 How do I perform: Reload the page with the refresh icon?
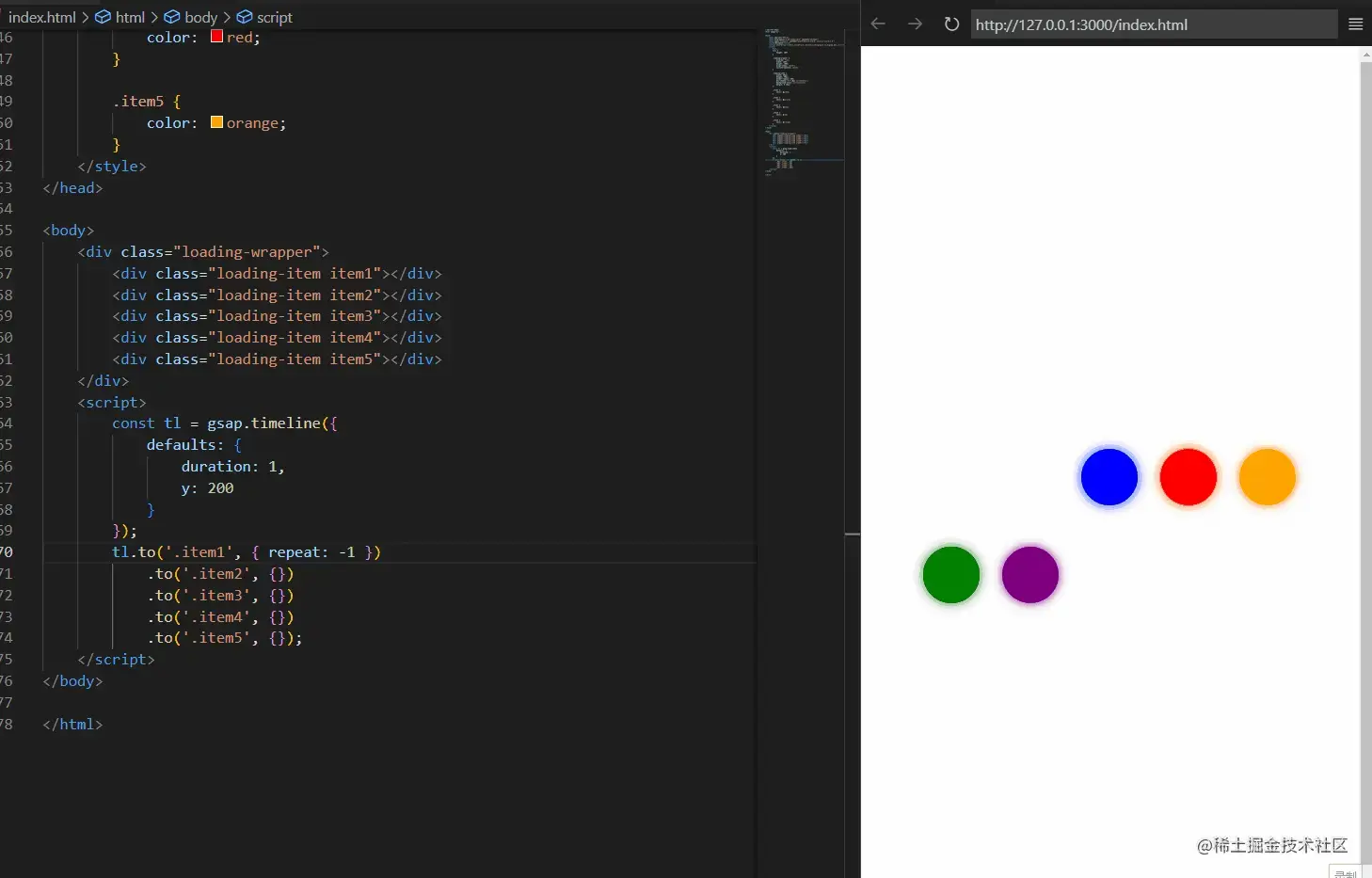[x=950, y=24]
